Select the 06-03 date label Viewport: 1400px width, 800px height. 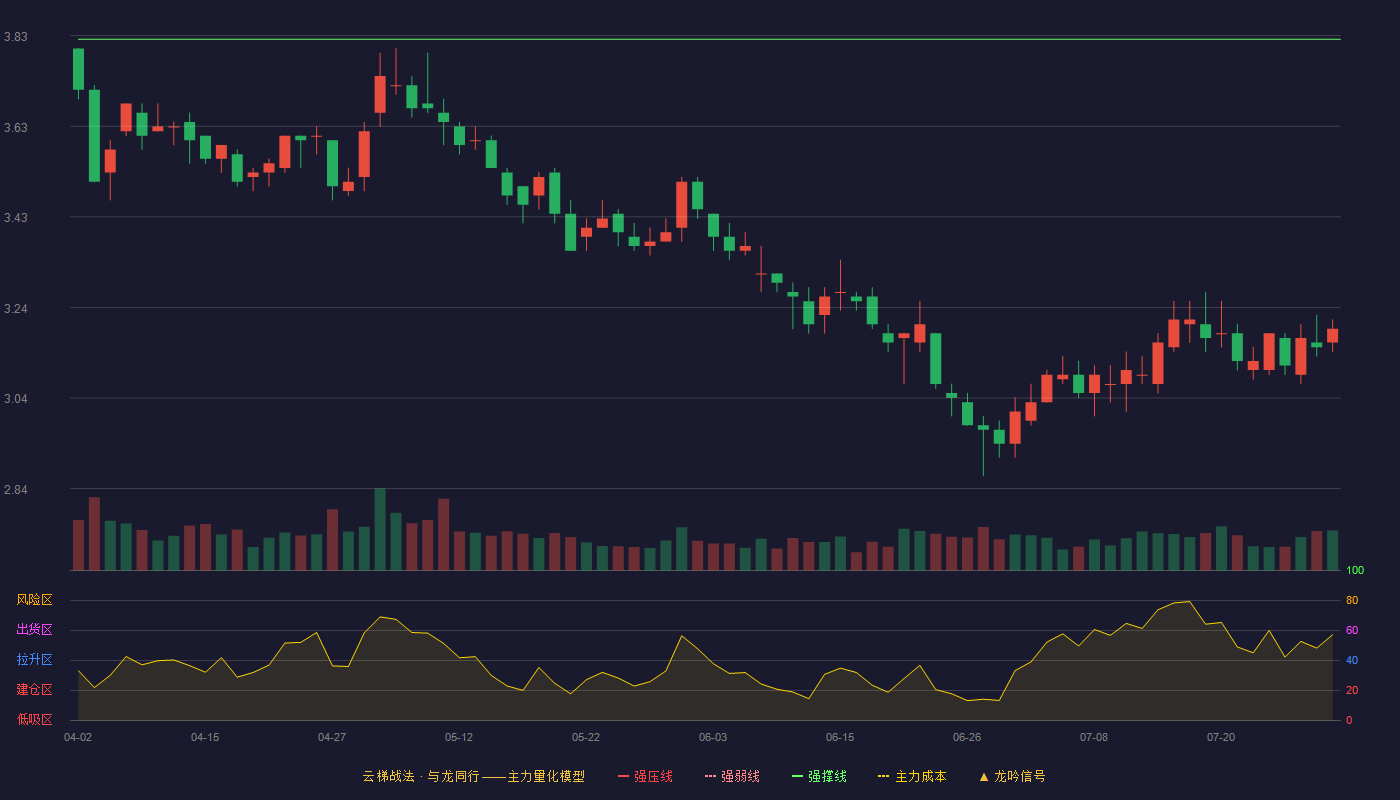click(x=713, y=737)
